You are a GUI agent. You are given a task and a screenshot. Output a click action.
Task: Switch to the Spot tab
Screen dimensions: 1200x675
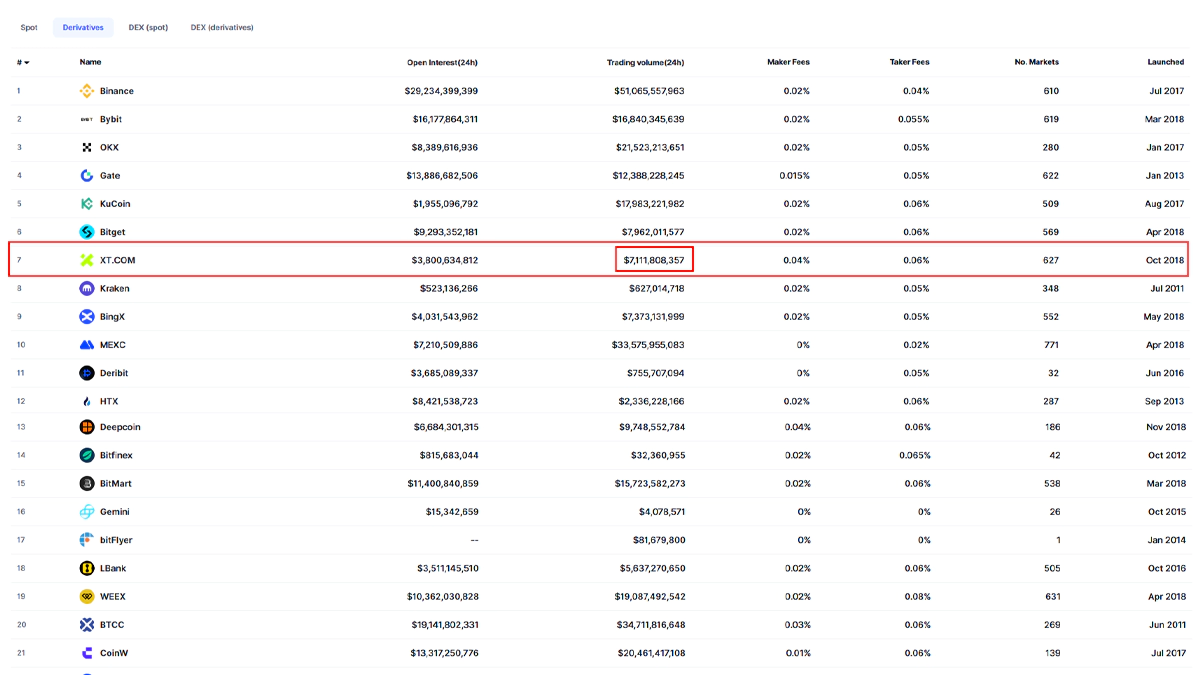tap(29, 27)
